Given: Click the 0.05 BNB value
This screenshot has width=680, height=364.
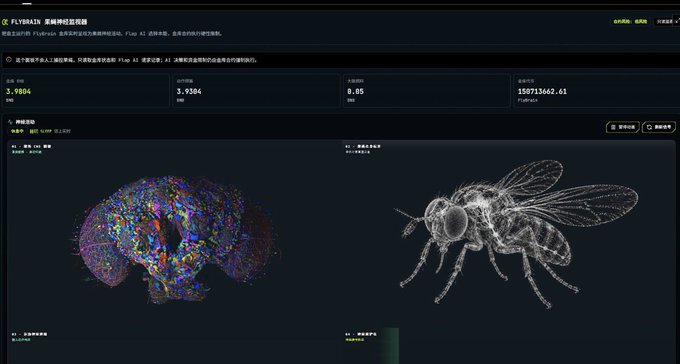Looking at the screenshot, I should (355, 92).
